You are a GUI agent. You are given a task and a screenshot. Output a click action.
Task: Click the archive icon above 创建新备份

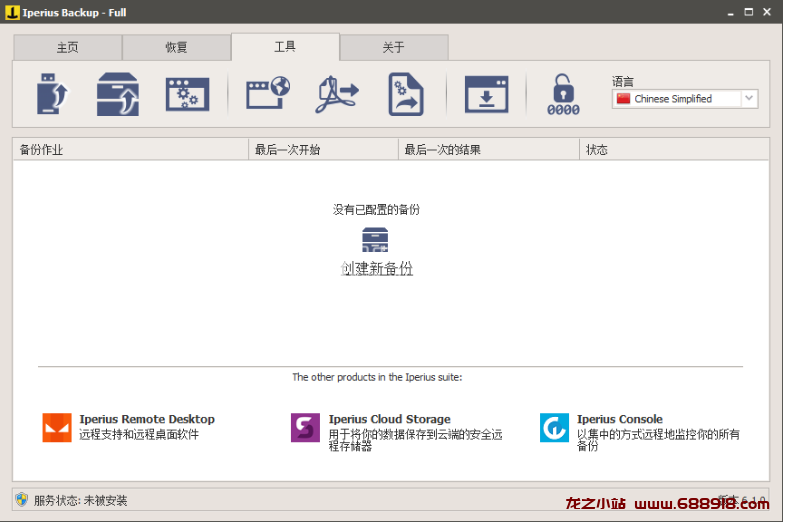click(375, 240)
